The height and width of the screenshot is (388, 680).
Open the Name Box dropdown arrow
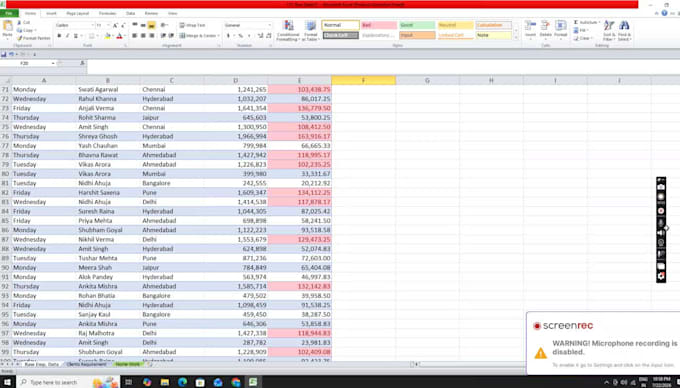tap(53, 63)
